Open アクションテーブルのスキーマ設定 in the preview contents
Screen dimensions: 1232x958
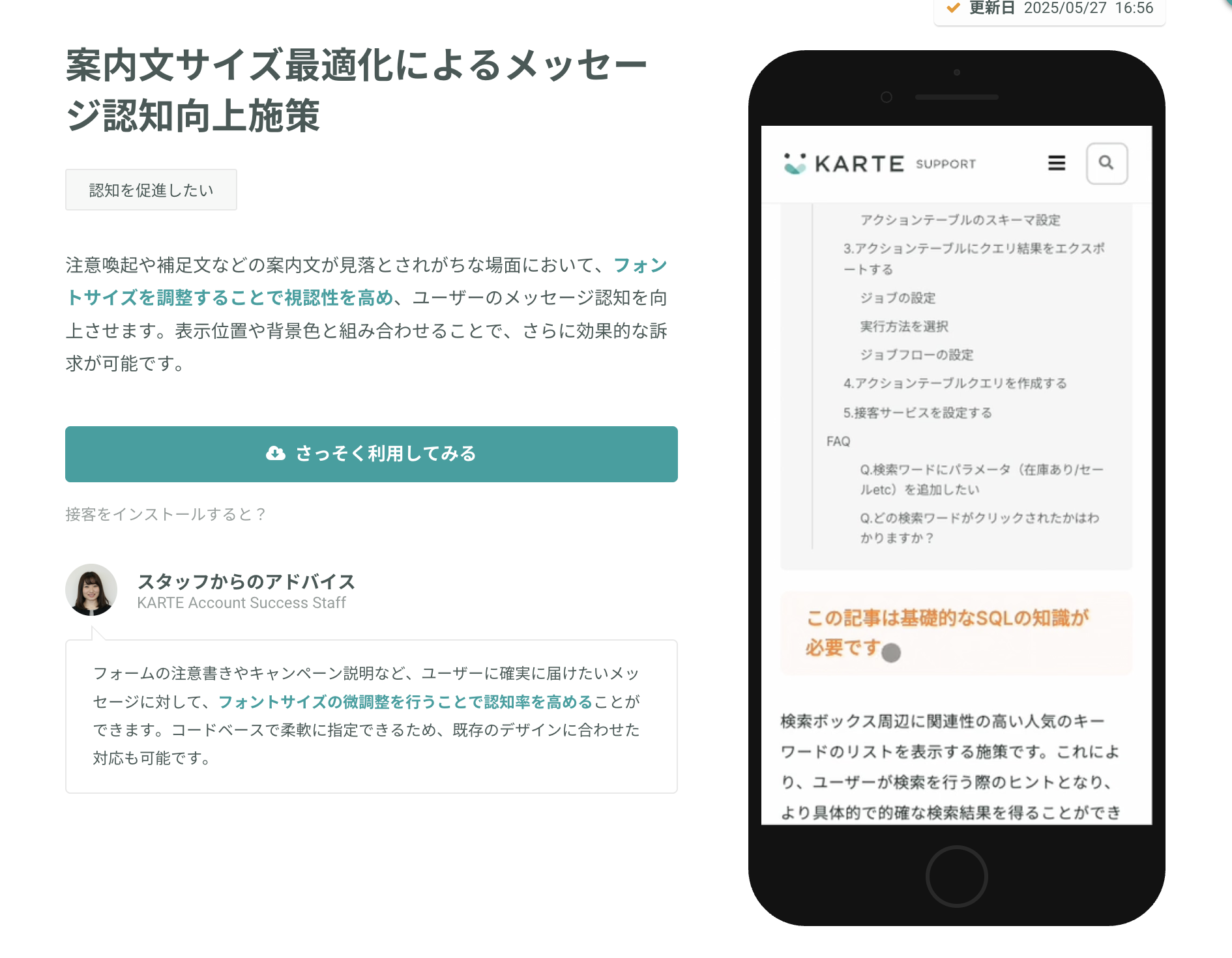[x=960, y=220]
